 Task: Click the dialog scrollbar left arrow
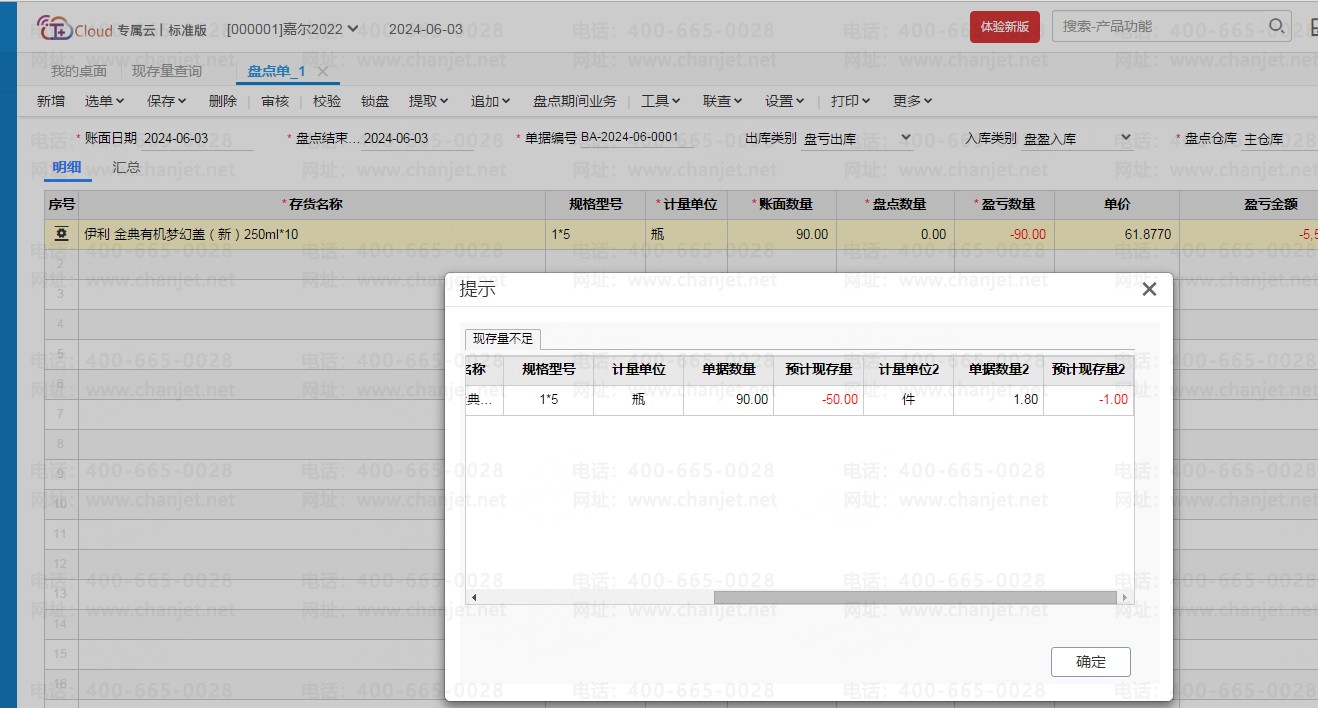(x=474, y=597)
